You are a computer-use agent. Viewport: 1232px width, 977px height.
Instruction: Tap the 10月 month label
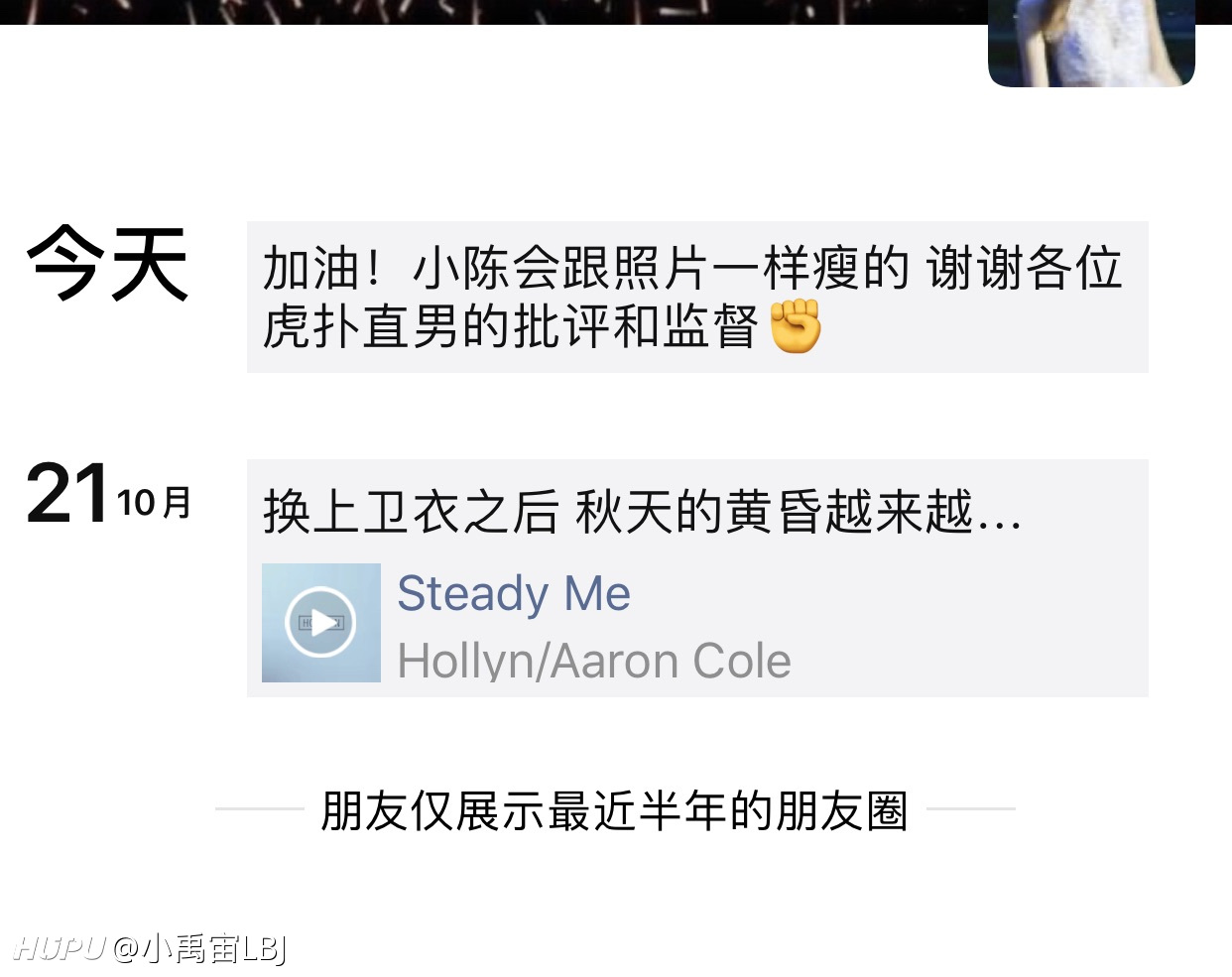pyautogui.click(x=154, y=503)
